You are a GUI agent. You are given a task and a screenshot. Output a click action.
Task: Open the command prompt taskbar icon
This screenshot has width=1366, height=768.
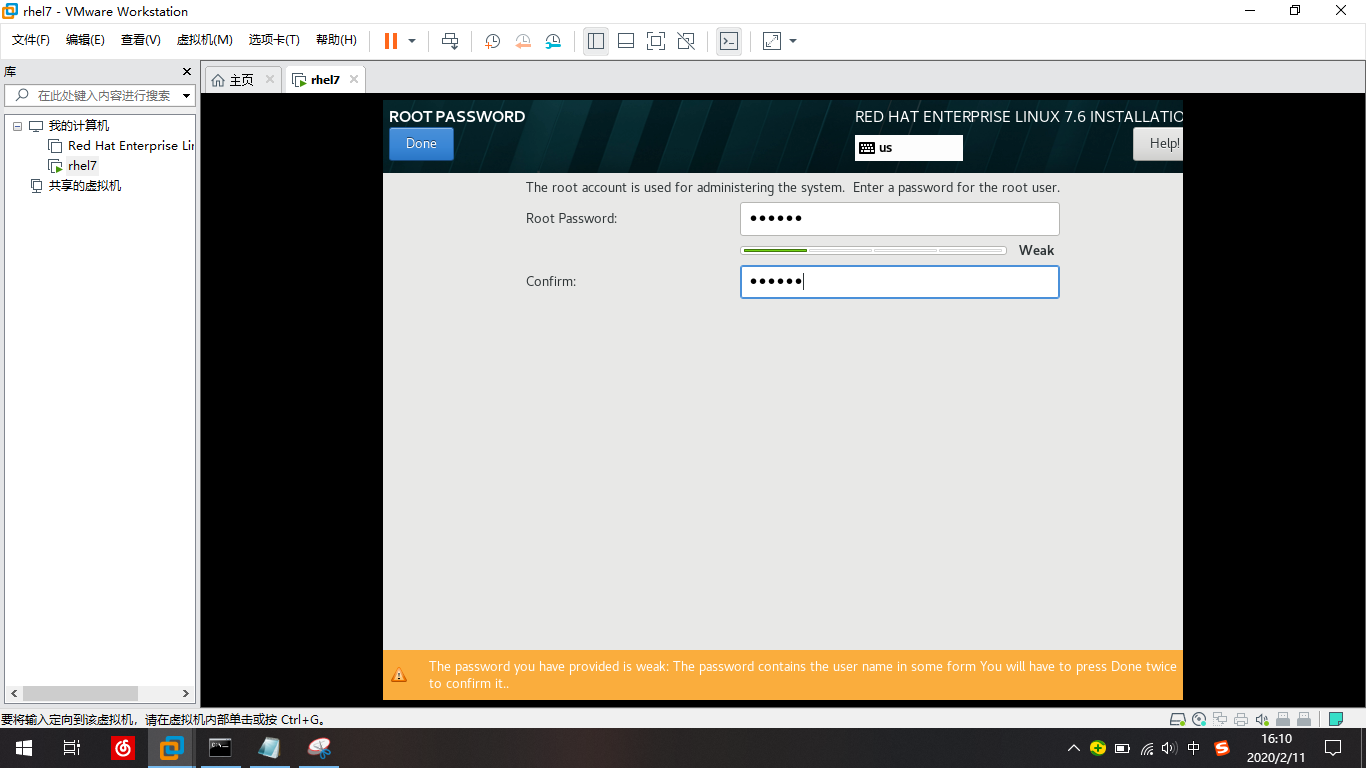coord(221,748)
